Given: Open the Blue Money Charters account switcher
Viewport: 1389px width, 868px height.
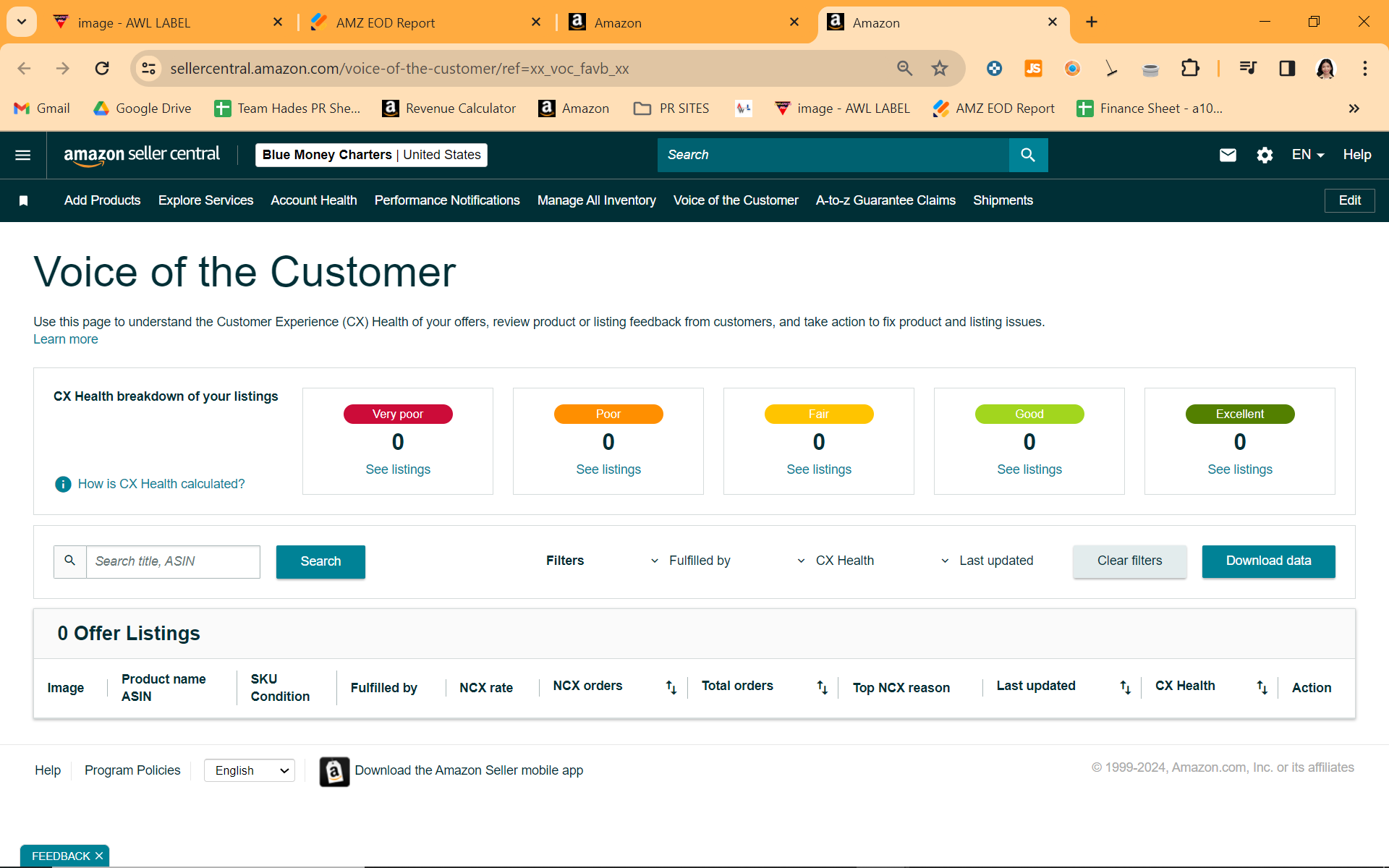Looking at the screenshot, I should [371, 155].
